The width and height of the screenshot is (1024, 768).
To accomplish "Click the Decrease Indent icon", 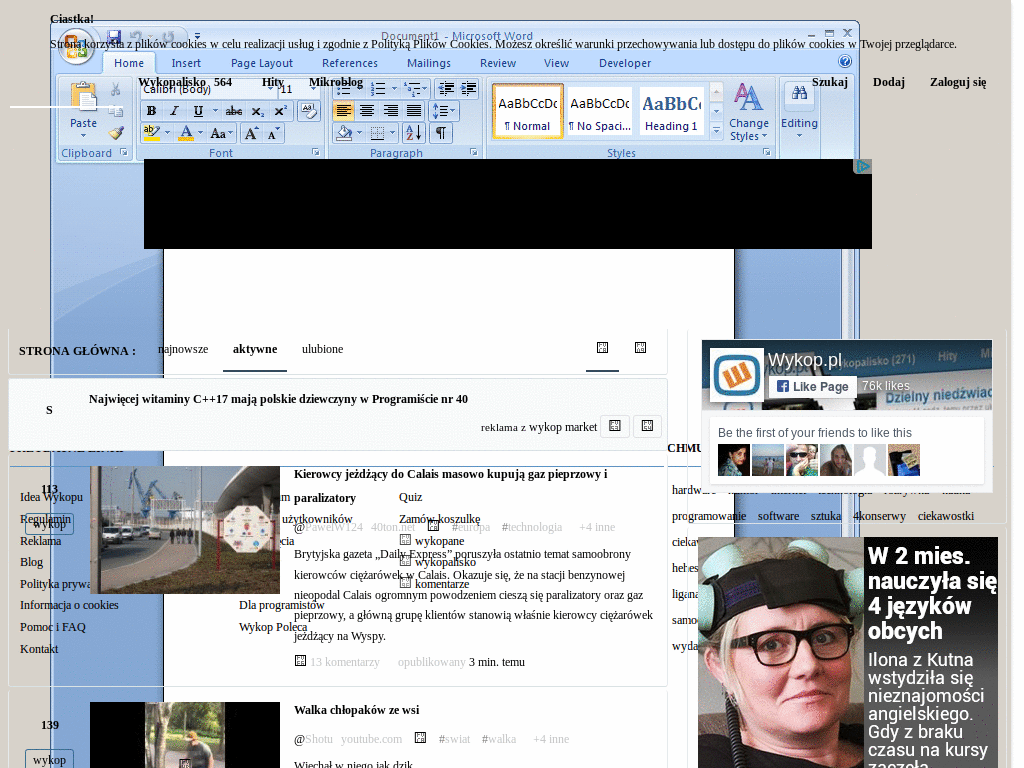I will (x=446, y=89).
